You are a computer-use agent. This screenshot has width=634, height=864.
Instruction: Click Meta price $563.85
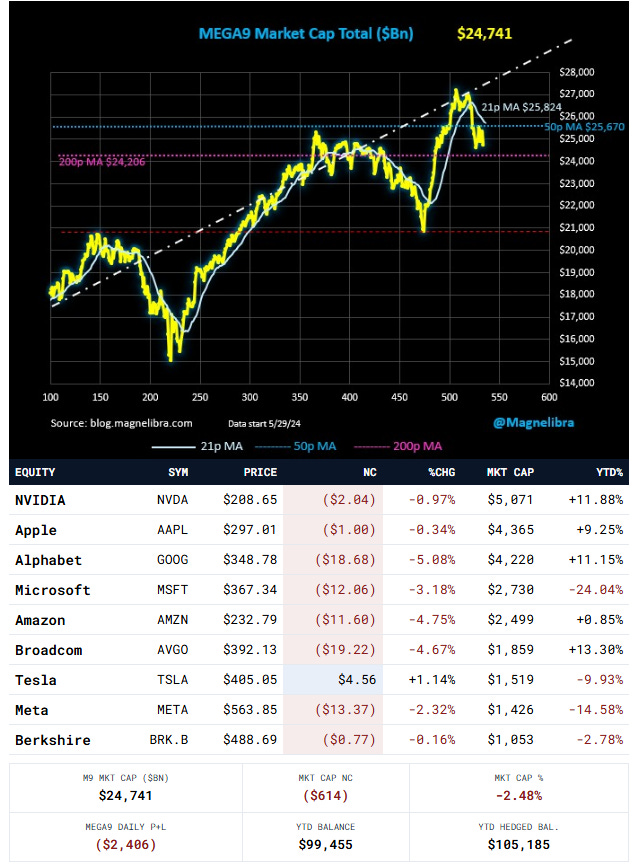(250, 710)
